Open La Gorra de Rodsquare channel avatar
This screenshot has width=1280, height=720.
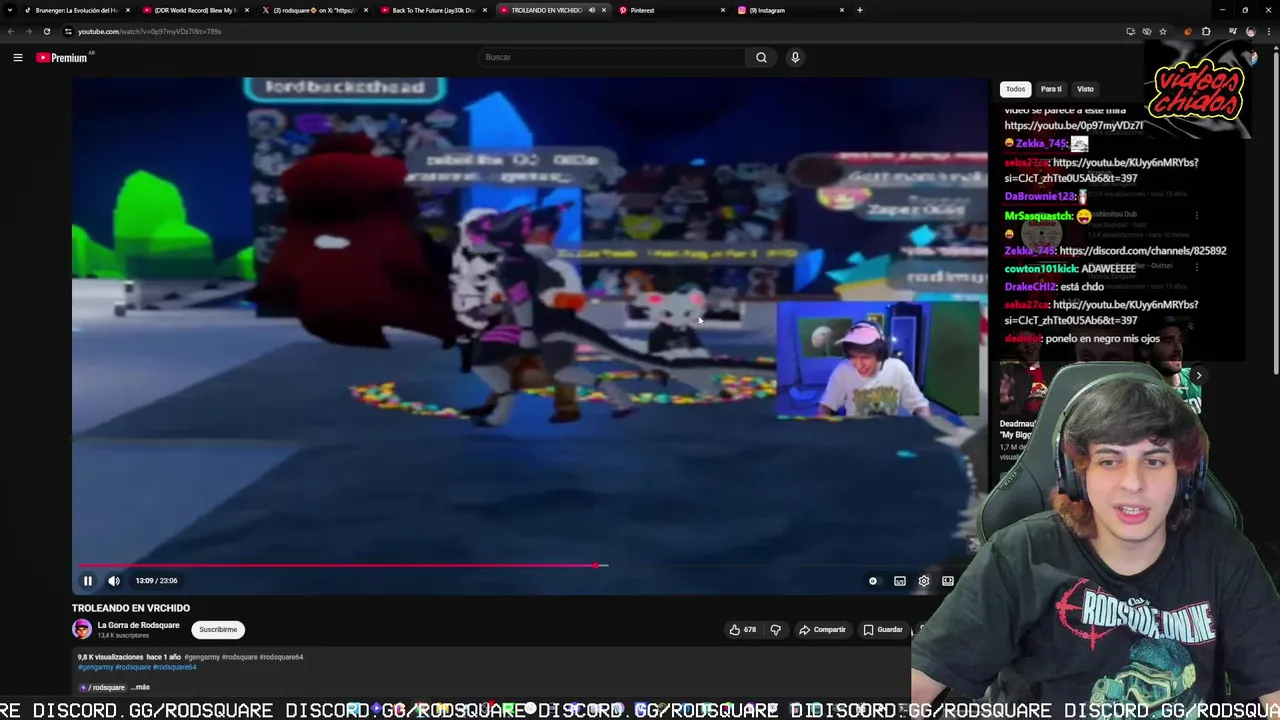coord(82,629)
